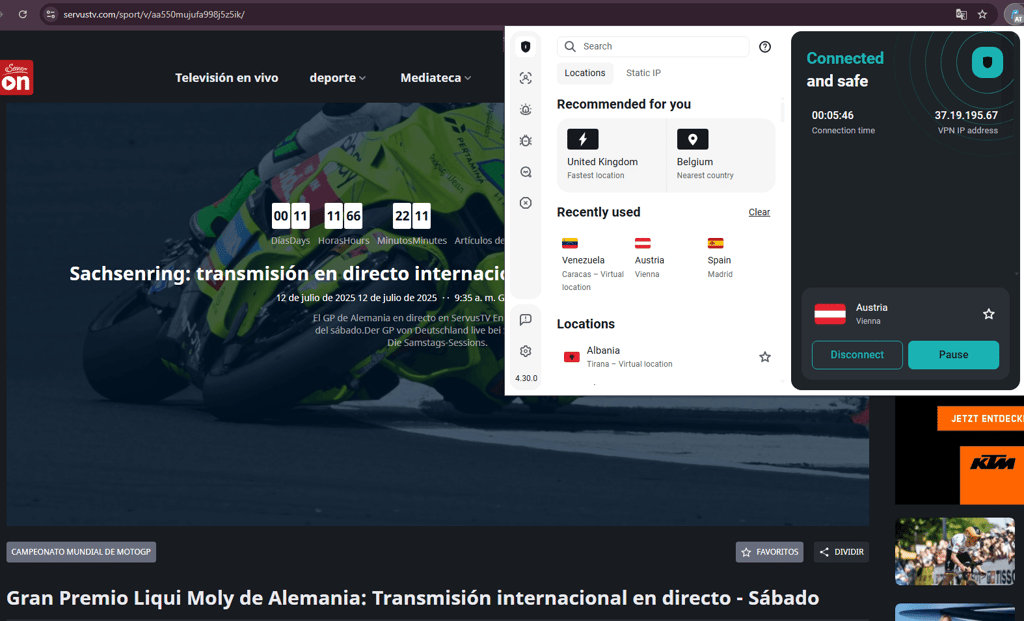This screenshot has height=621, width=1024.
Task: Favorite Austria Vienna with the star
Action: [x=989, y=314]
